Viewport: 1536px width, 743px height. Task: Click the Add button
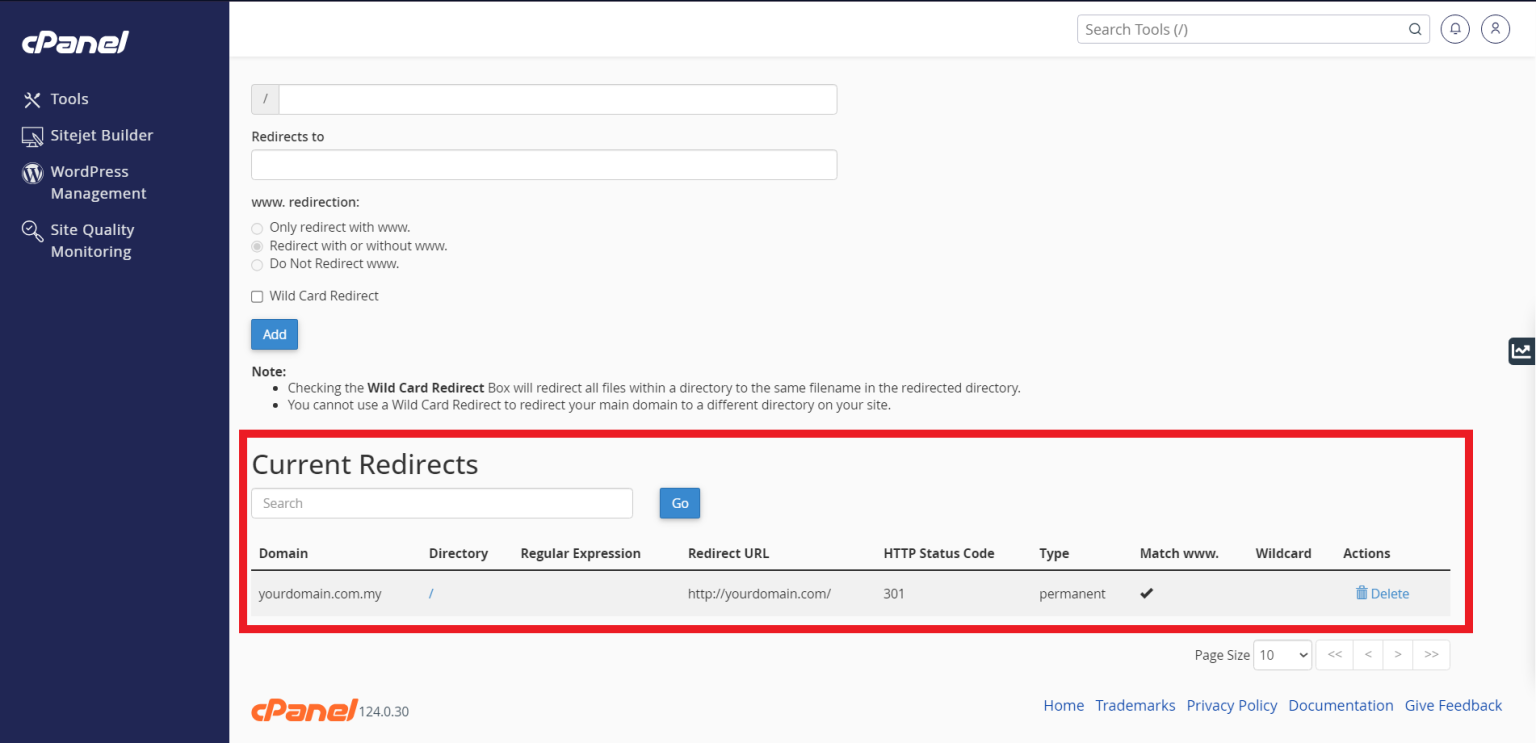pyautogui.click(x=273, y=334)
